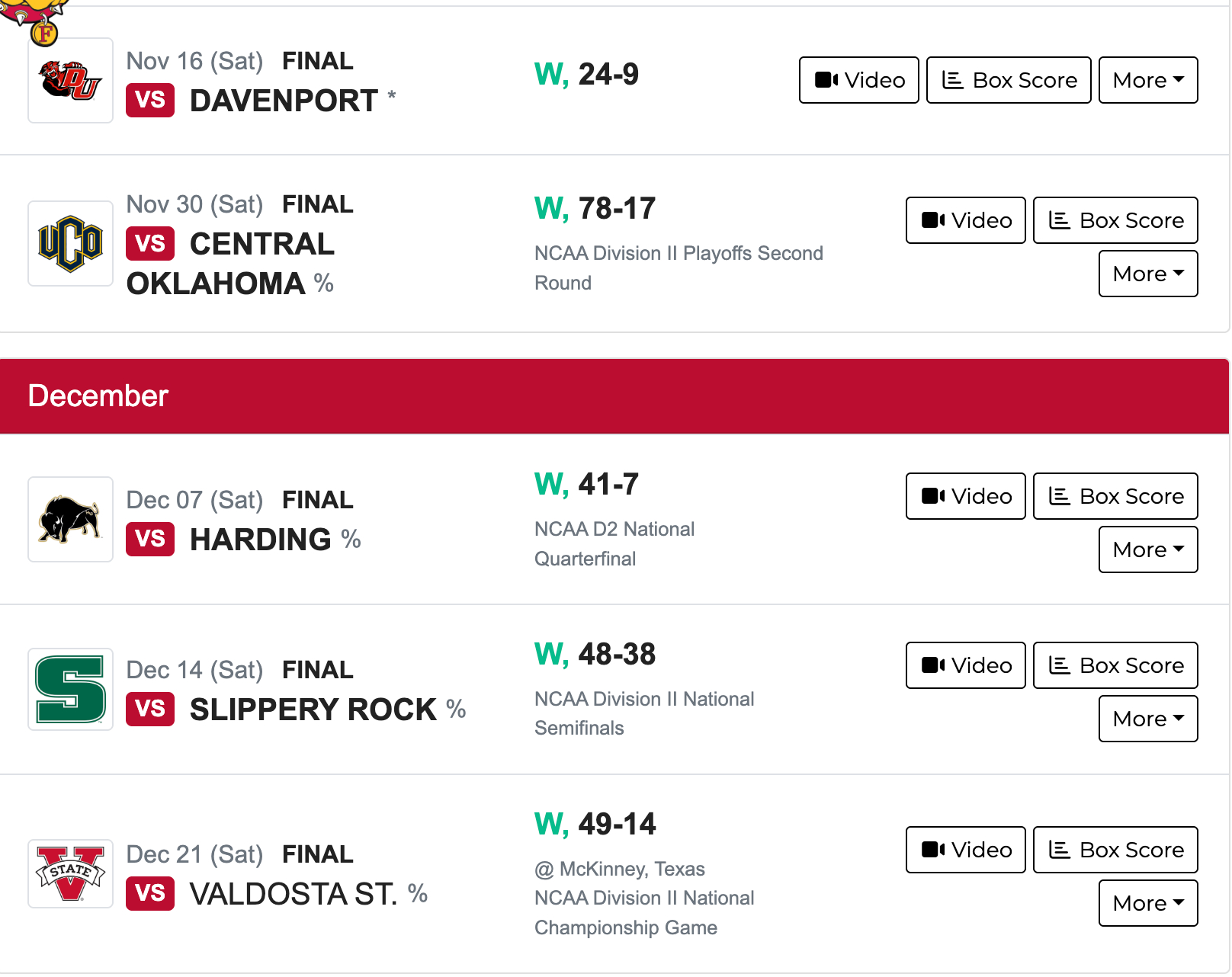Watch video of Slippery Rock semifinal
The height and width of the screenshot is (977, 1232).
pyautogui.click(x=965, y=665)
